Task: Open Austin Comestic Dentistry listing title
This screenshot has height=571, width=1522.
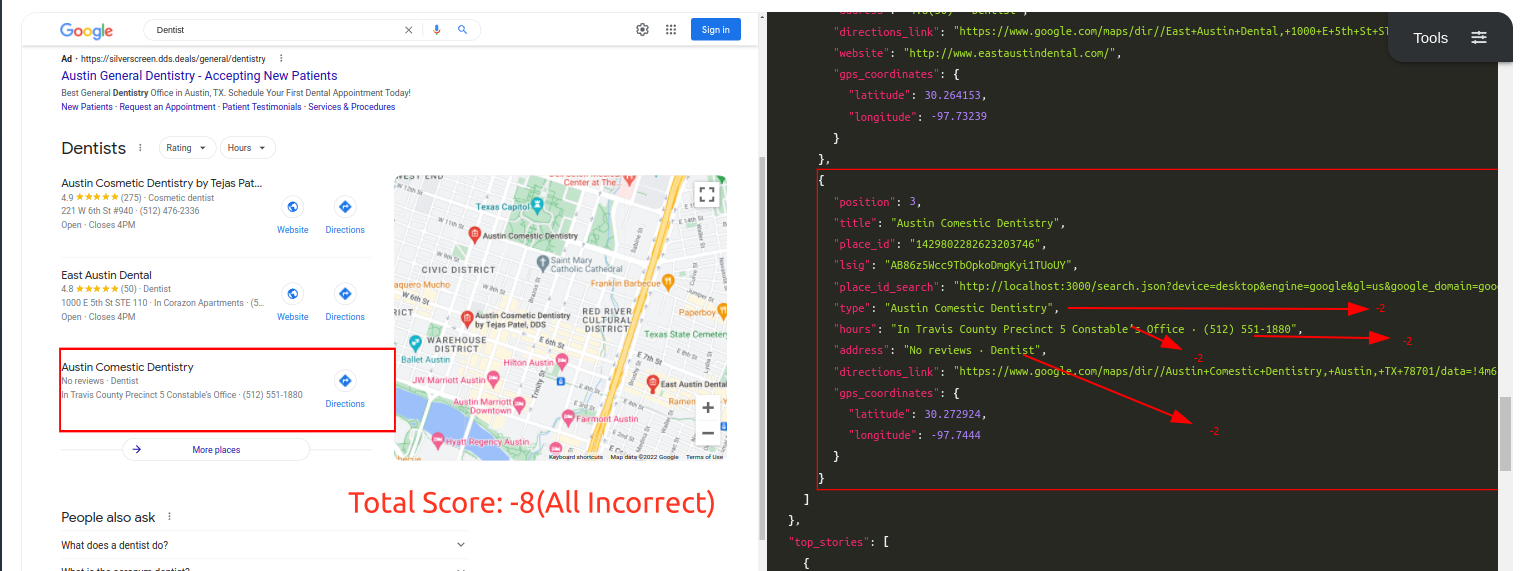Action: pyautogui.click(x=127, y=367)
